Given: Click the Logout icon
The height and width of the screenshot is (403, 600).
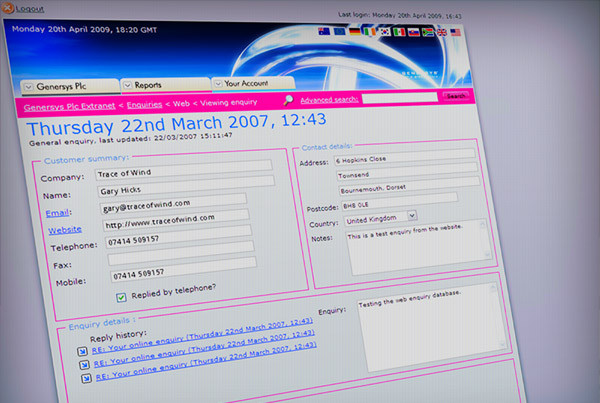Looking at the screenshot, I should [8, 8].
